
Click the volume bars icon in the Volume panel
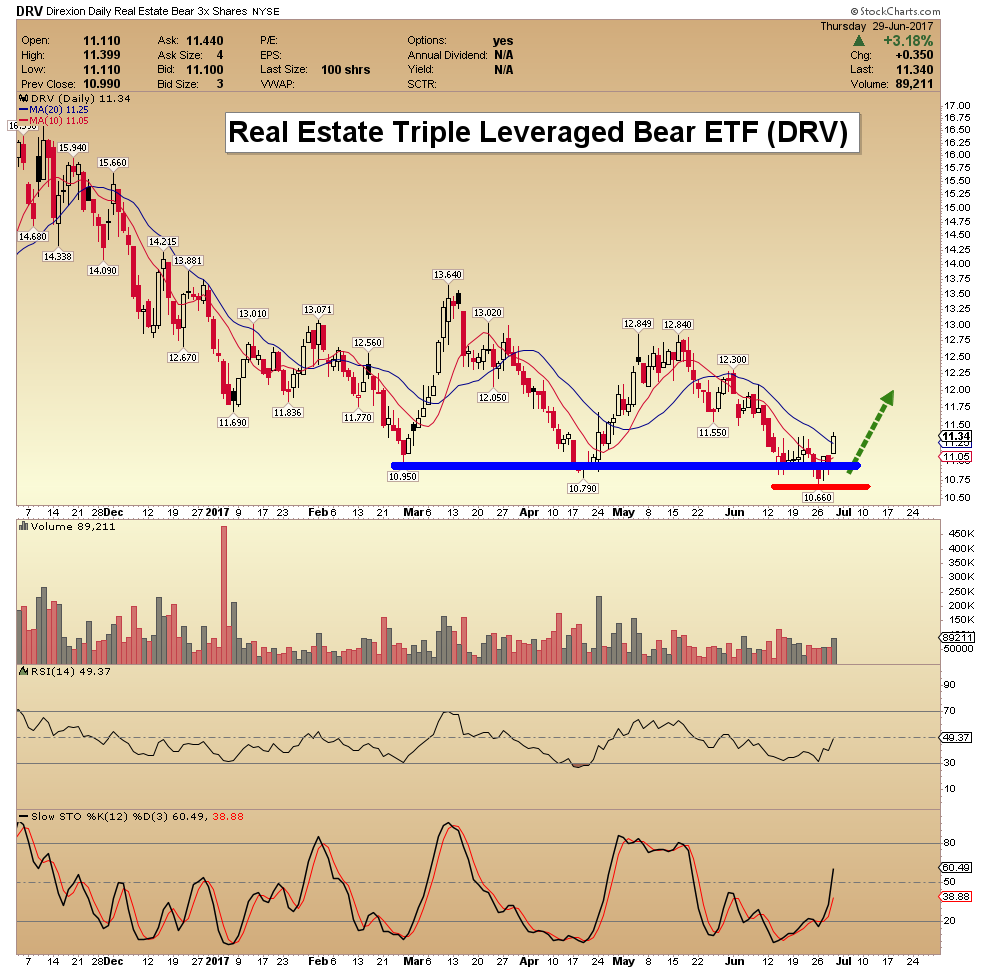tap(24, 526)
